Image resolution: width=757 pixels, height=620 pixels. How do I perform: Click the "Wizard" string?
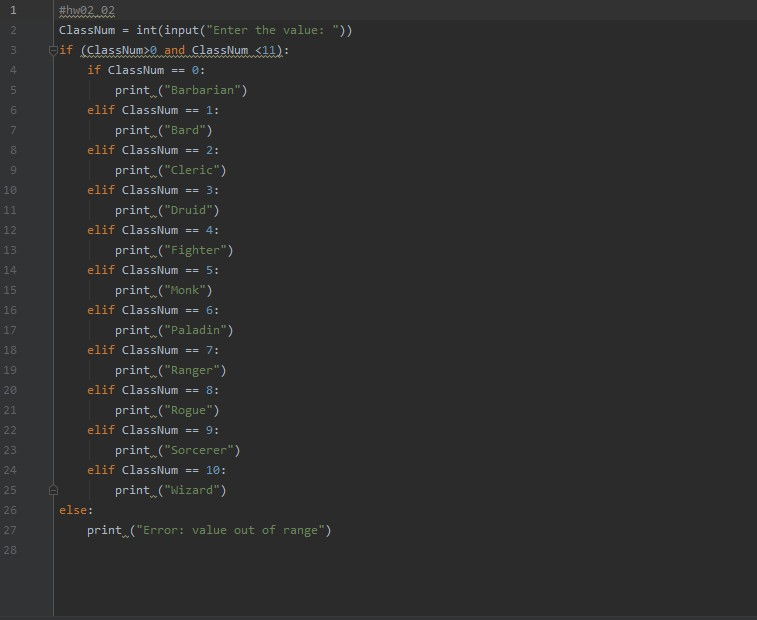click(x=192, y=490)
